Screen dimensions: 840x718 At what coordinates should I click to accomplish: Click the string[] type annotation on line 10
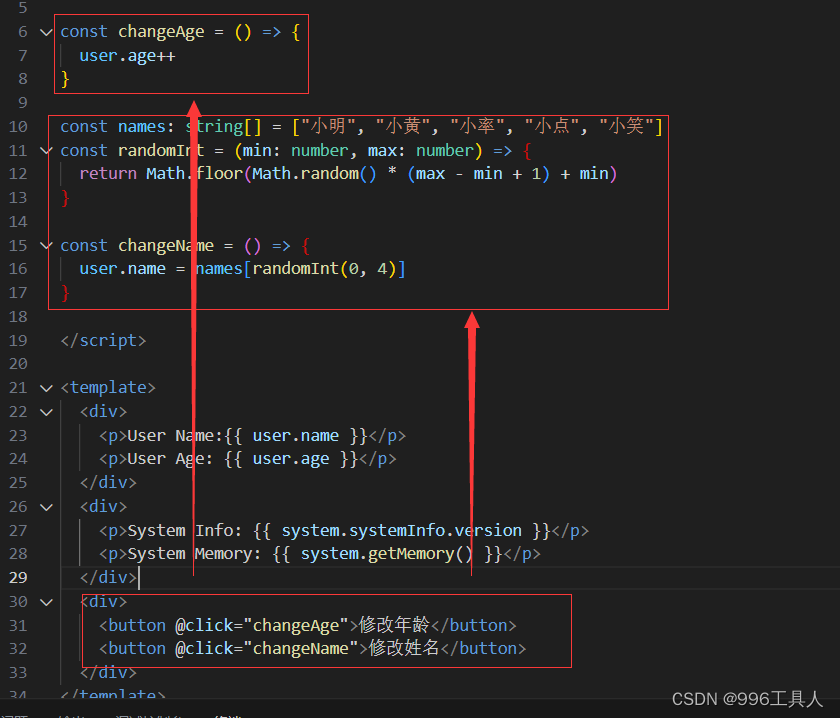pos(224,127)
